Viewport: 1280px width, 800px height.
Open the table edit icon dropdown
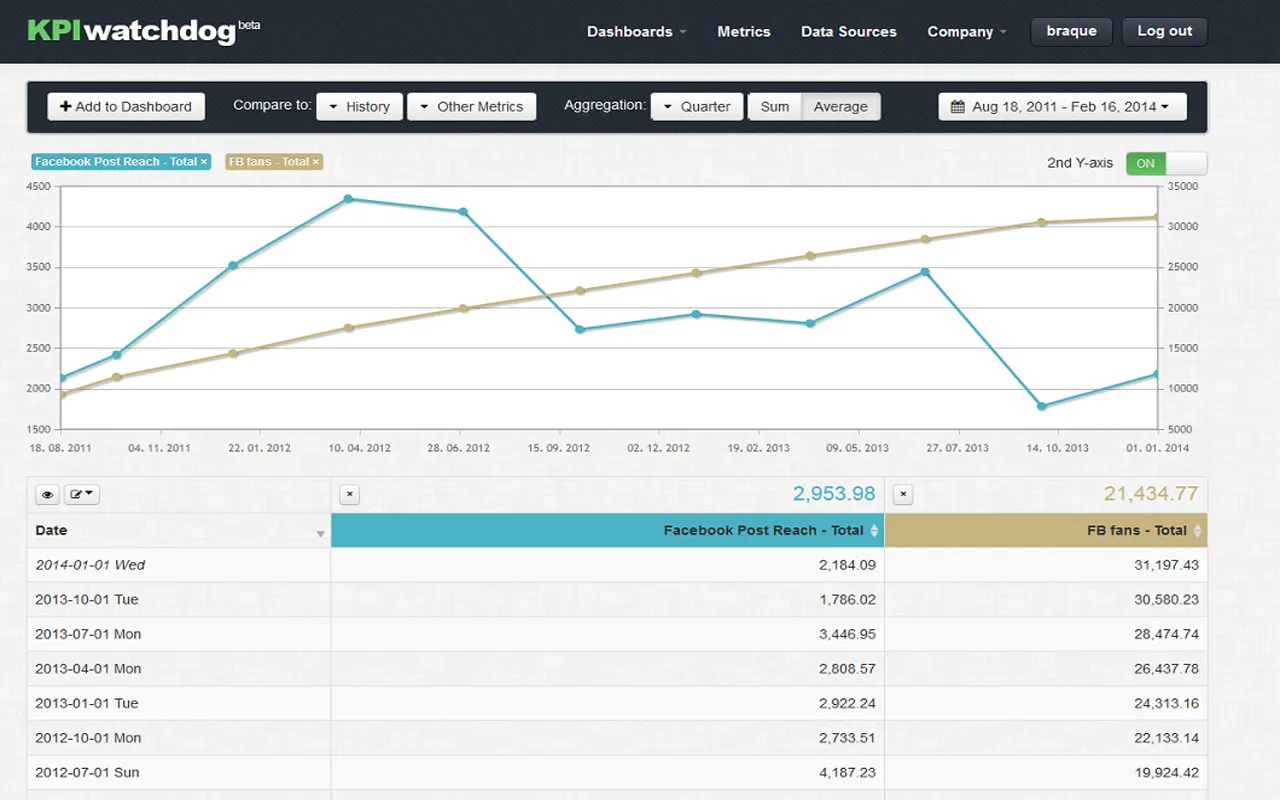coord(81,494)
